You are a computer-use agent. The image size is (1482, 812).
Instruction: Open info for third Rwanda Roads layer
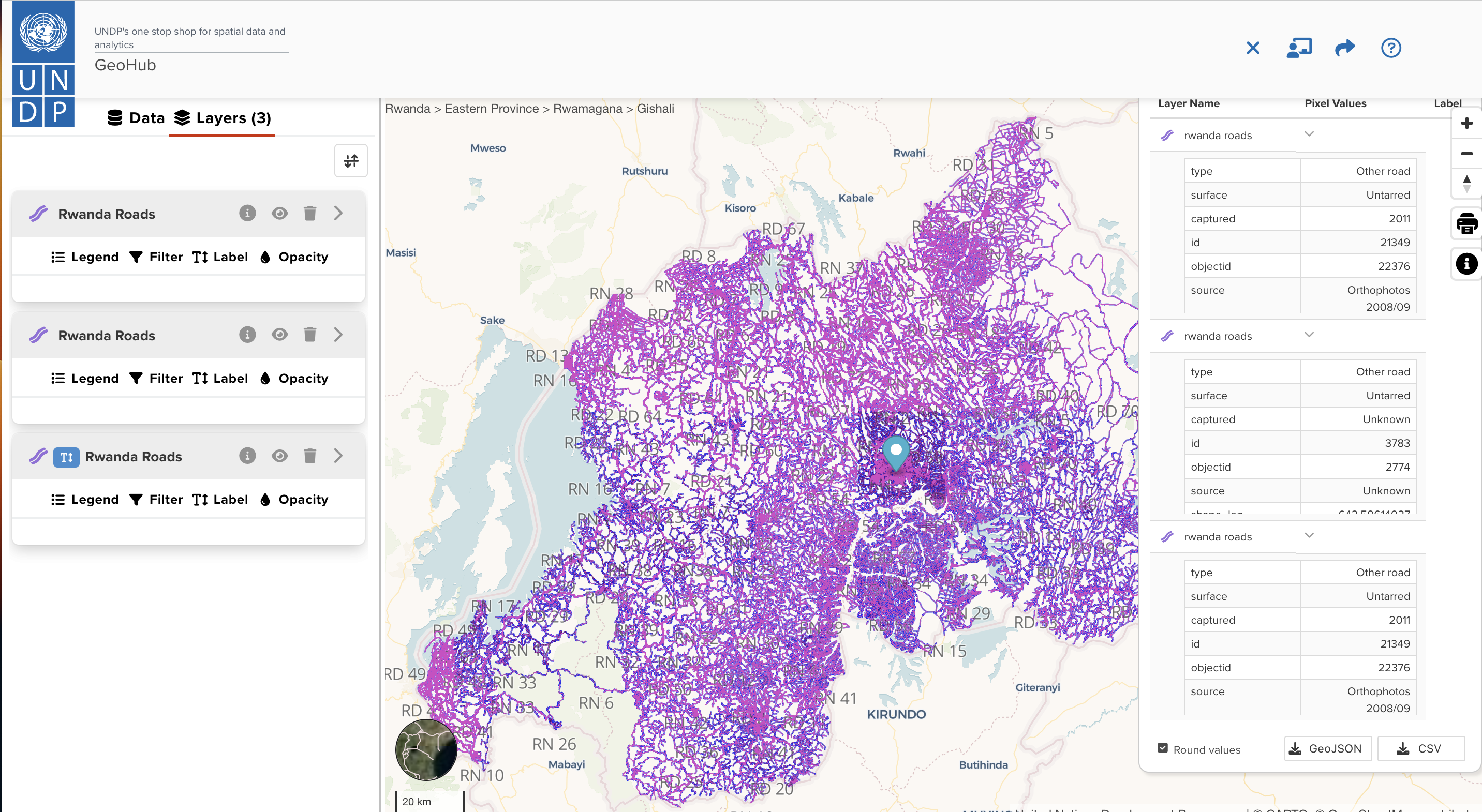tap(247, 456)
